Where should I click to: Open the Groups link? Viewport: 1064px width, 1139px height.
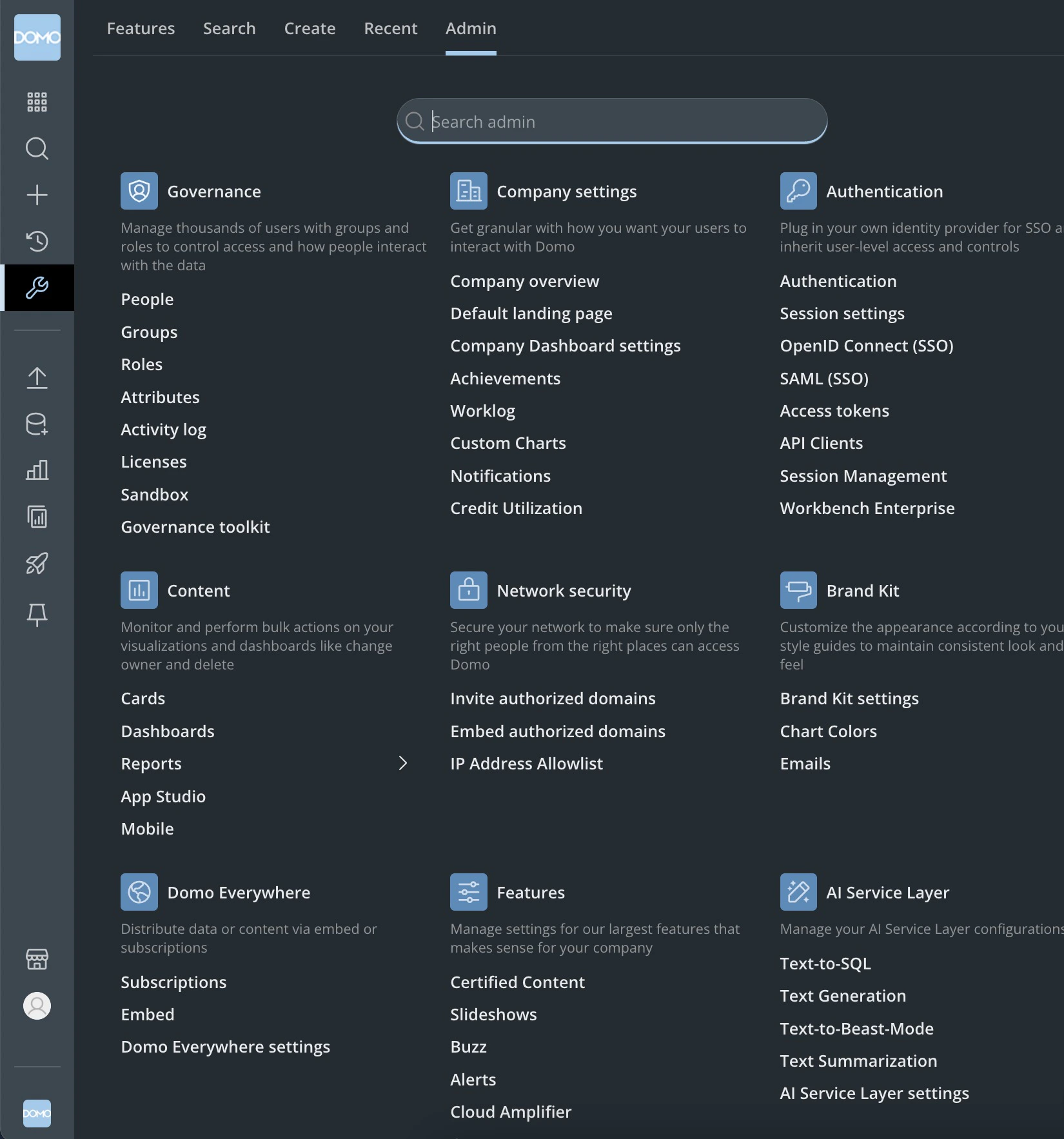coord(149,332)
